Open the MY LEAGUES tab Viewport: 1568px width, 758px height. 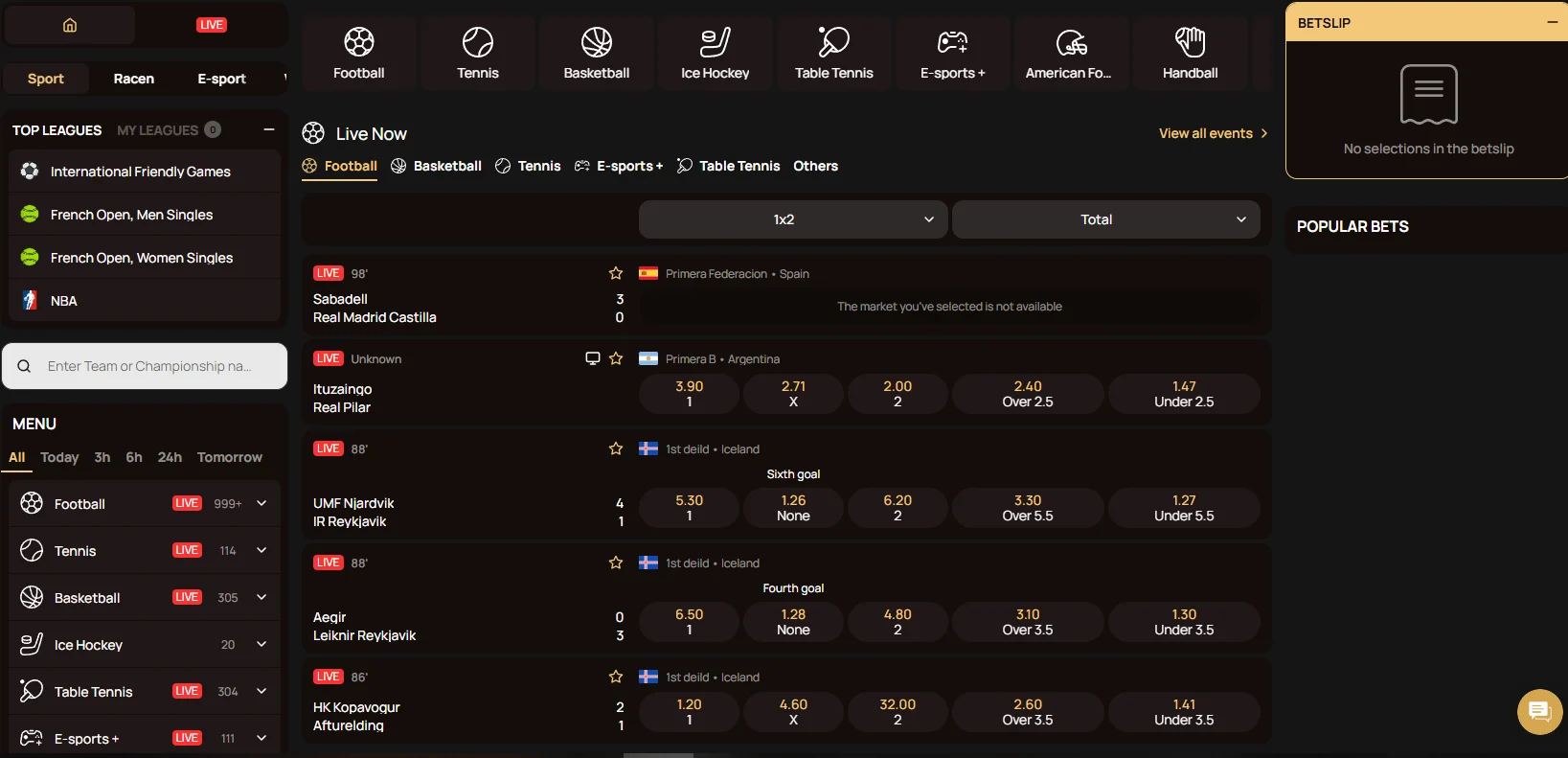(169, 130)
